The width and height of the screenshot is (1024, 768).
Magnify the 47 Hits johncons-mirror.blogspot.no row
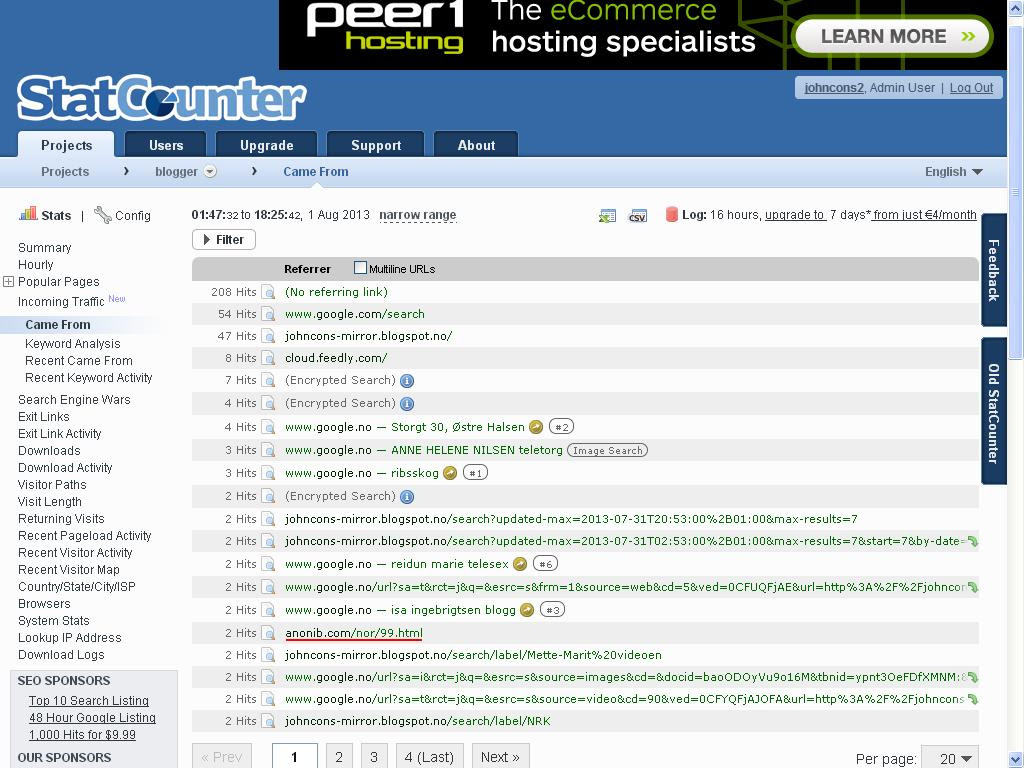tap(268, 336)
